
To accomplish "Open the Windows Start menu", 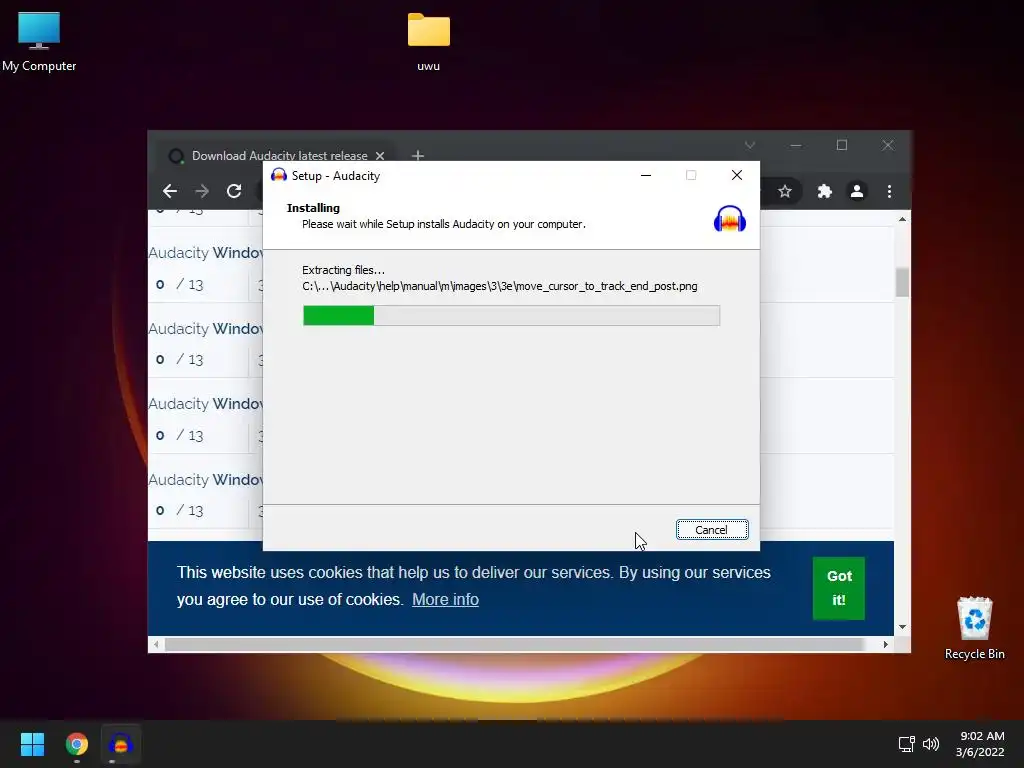I will tap(32, 744).
